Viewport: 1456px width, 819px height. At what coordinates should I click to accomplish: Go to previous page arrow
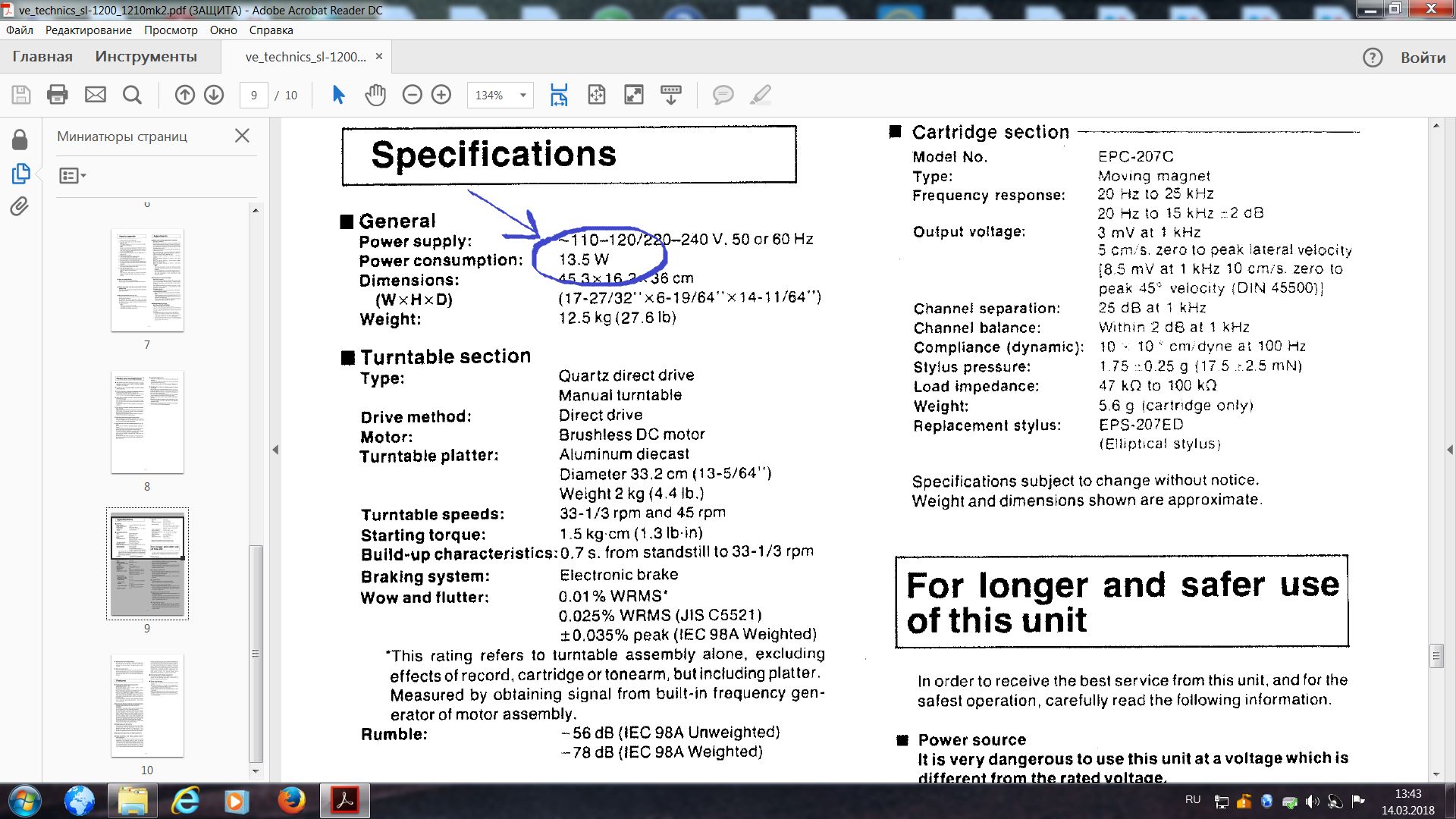pos(184,95)
